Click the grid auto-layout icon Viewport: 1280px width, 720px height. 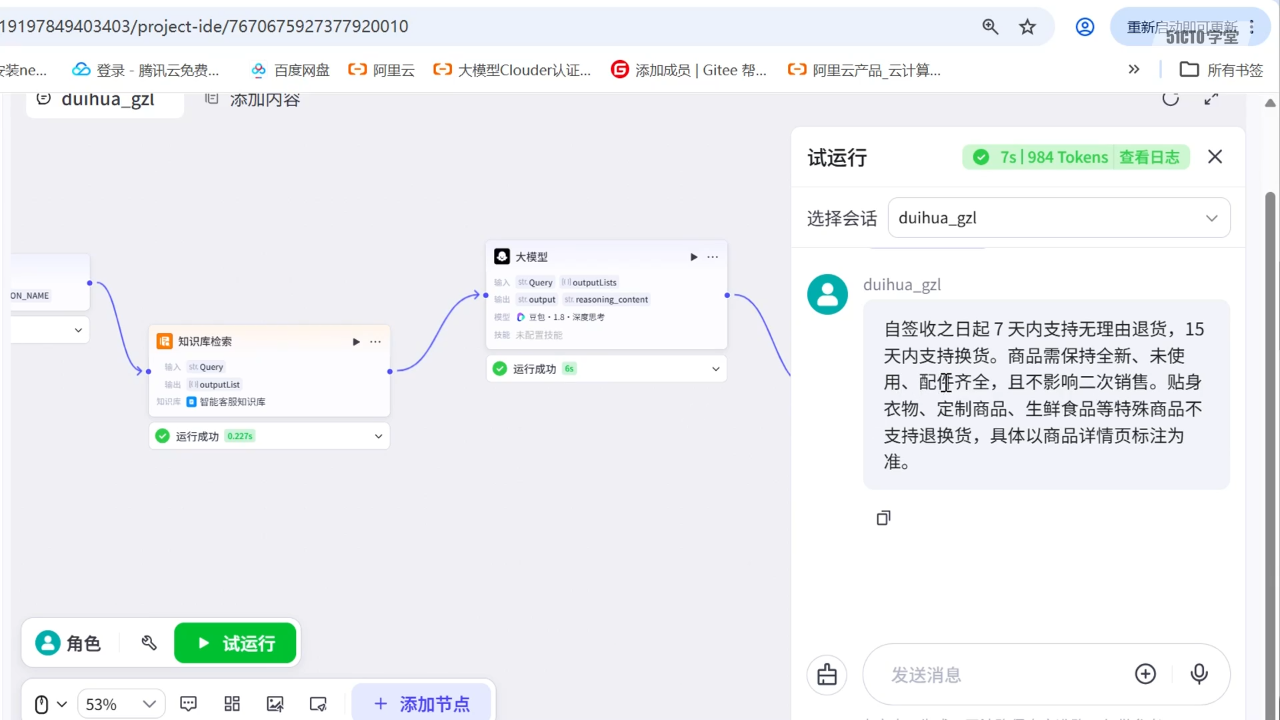pyautogui.click(x=232, y=704)
